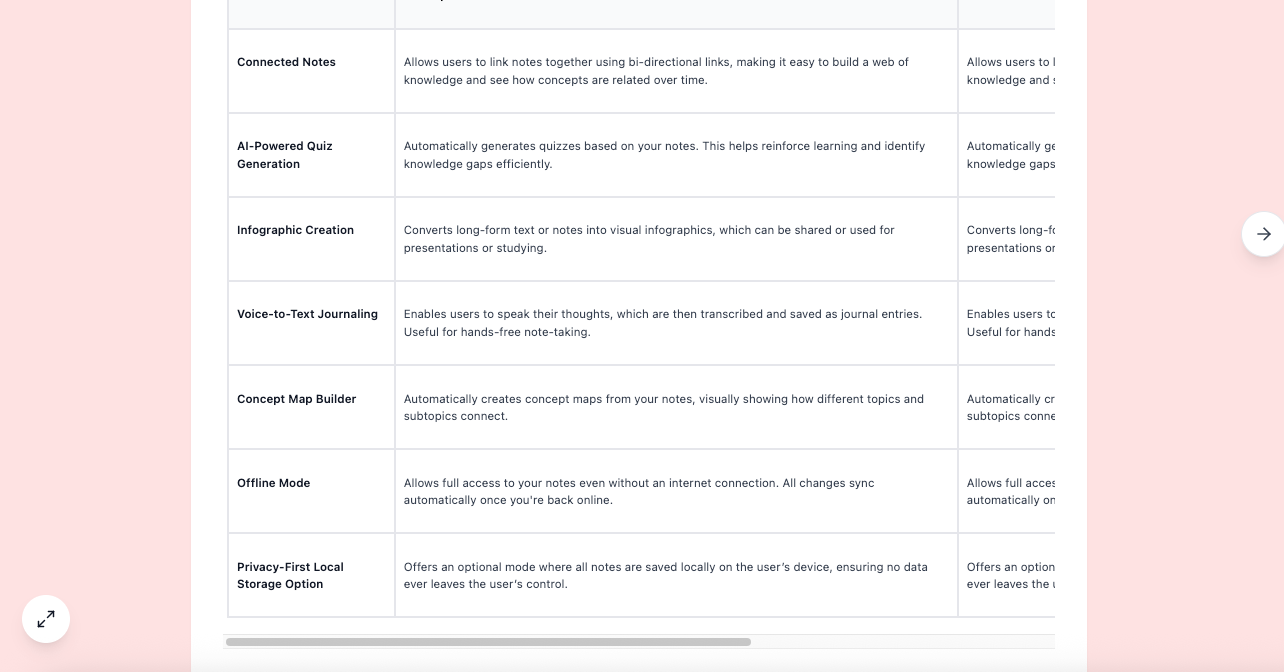Click the cut-off third column Connected Notes cell
Viewport: 1284px width, 672px height.
point(1007,71)
